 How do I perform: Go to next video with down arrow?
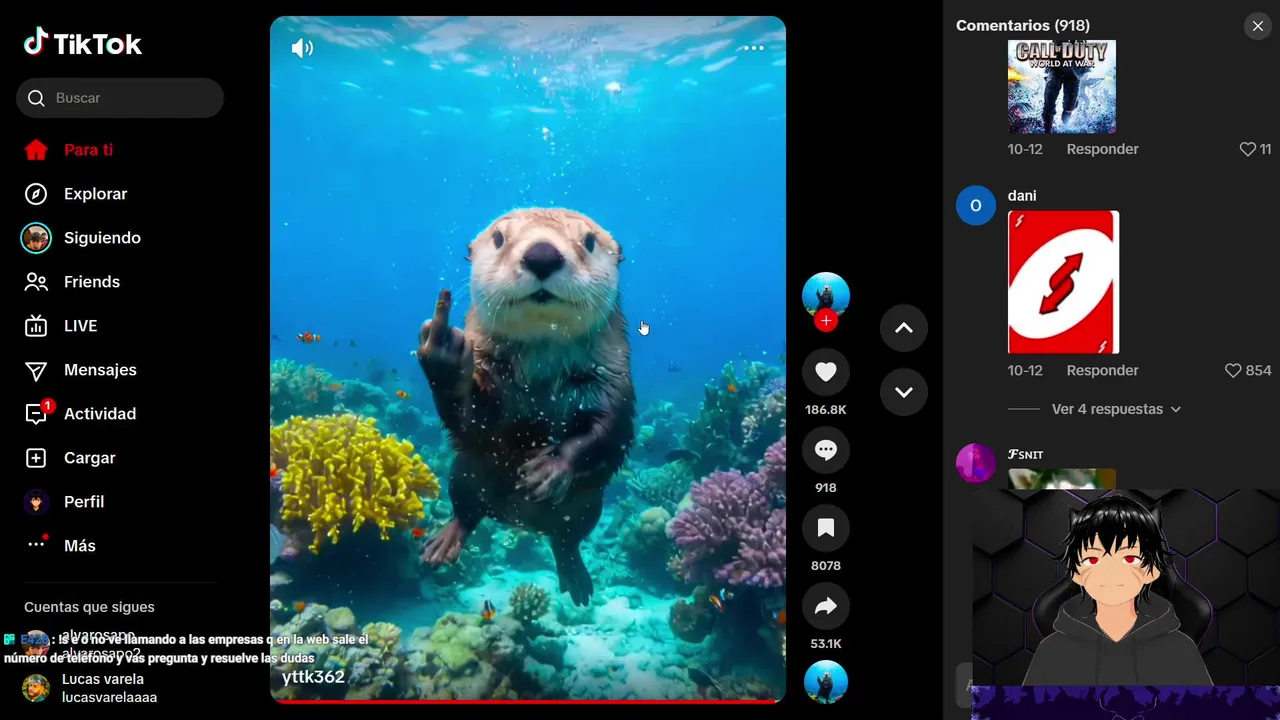[x=904, y=392]
